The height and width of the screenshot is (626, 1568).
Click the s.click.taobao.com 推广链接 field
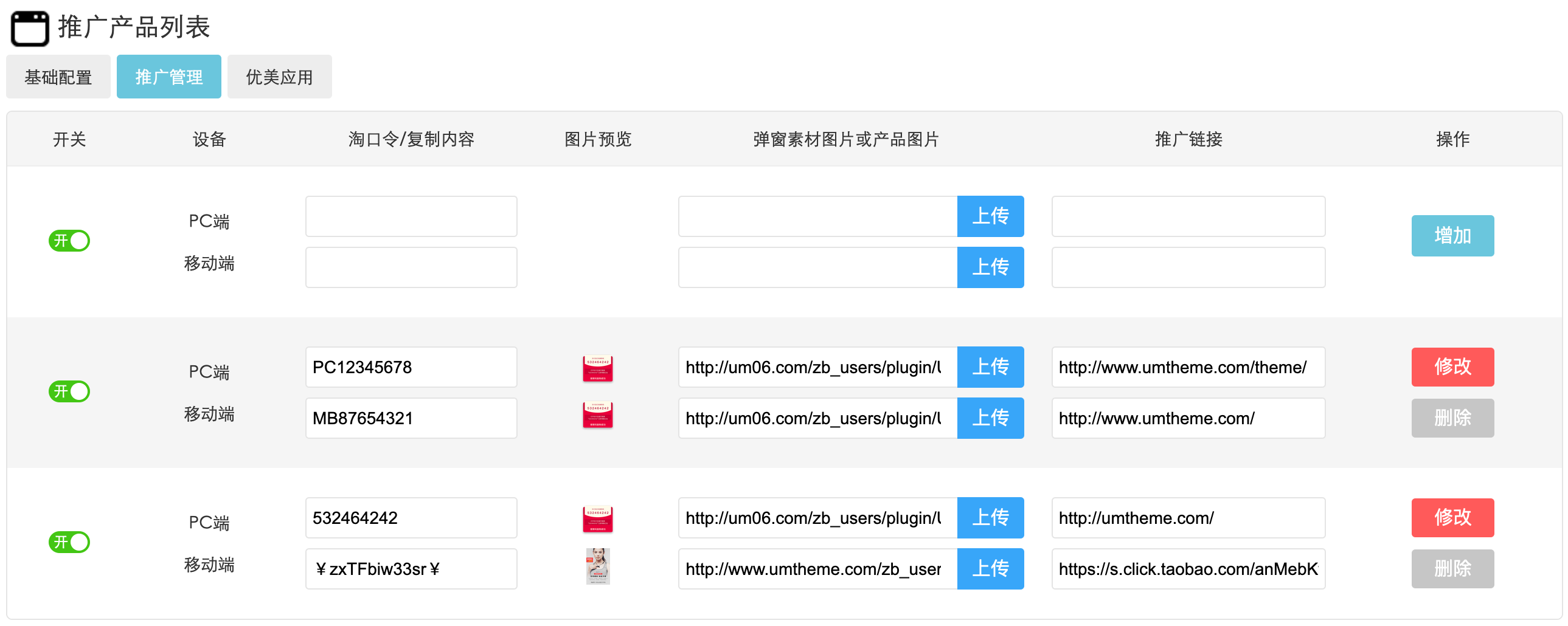[x=1188, y=569]
